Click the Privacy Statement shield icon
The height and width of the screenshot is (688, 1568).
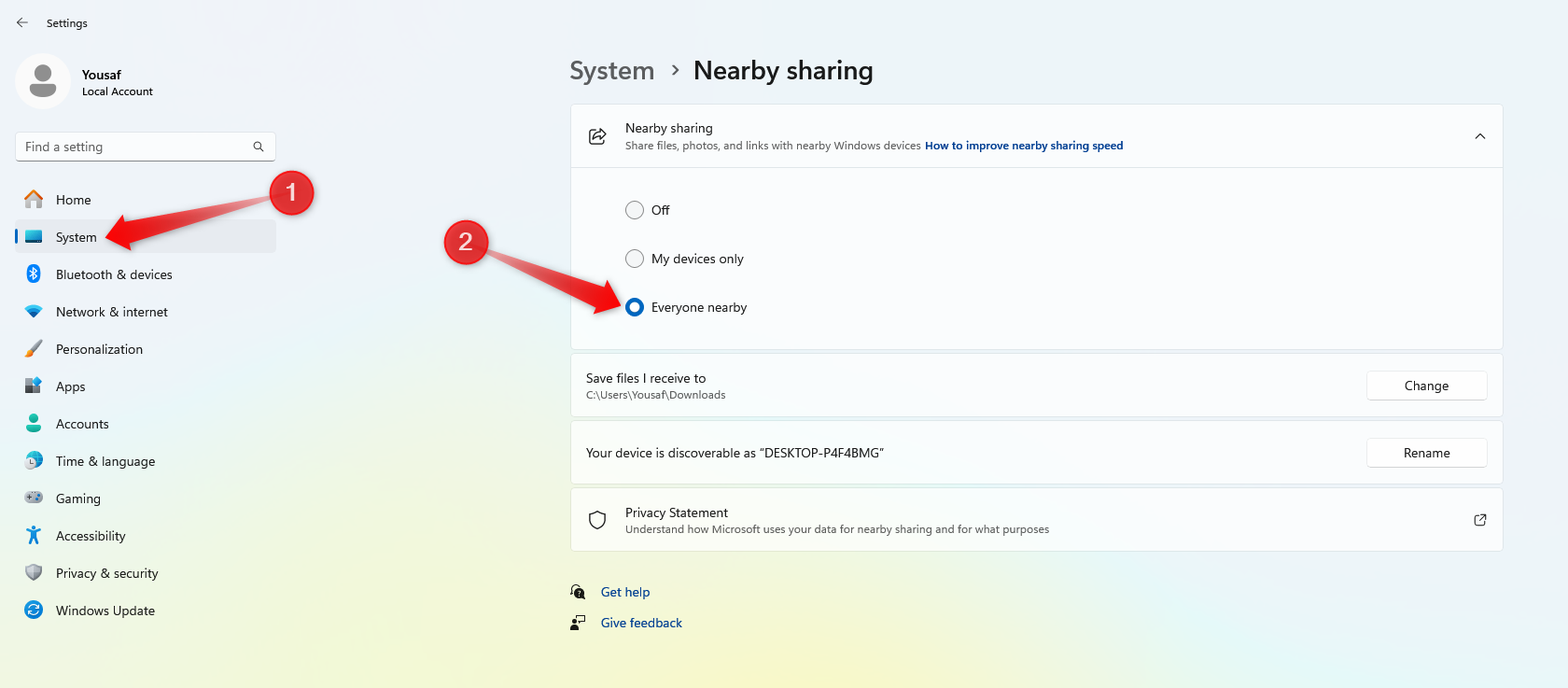(x=597, y=520)
